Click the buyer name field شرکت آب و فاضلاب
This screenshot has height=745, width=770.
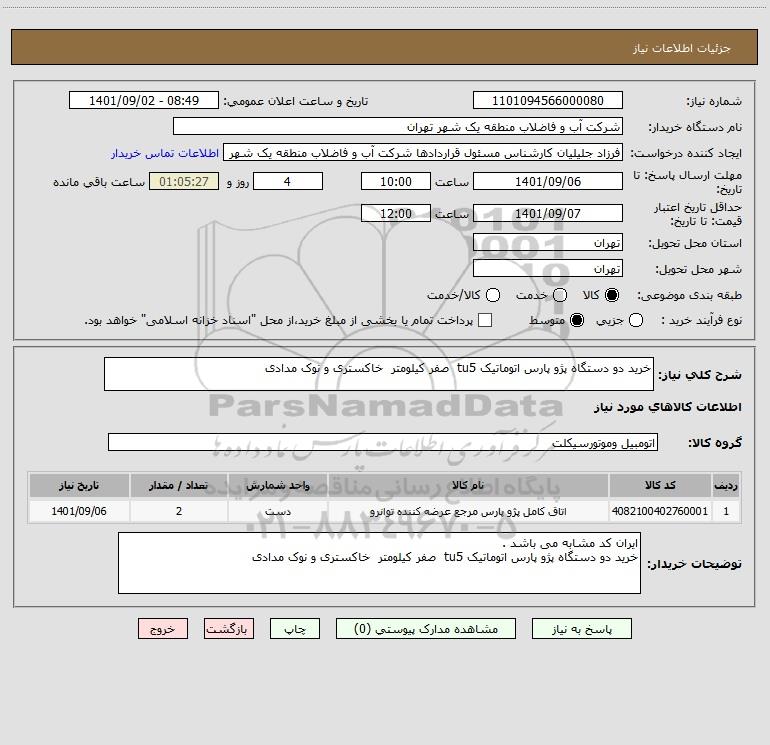tap(398, 127)
